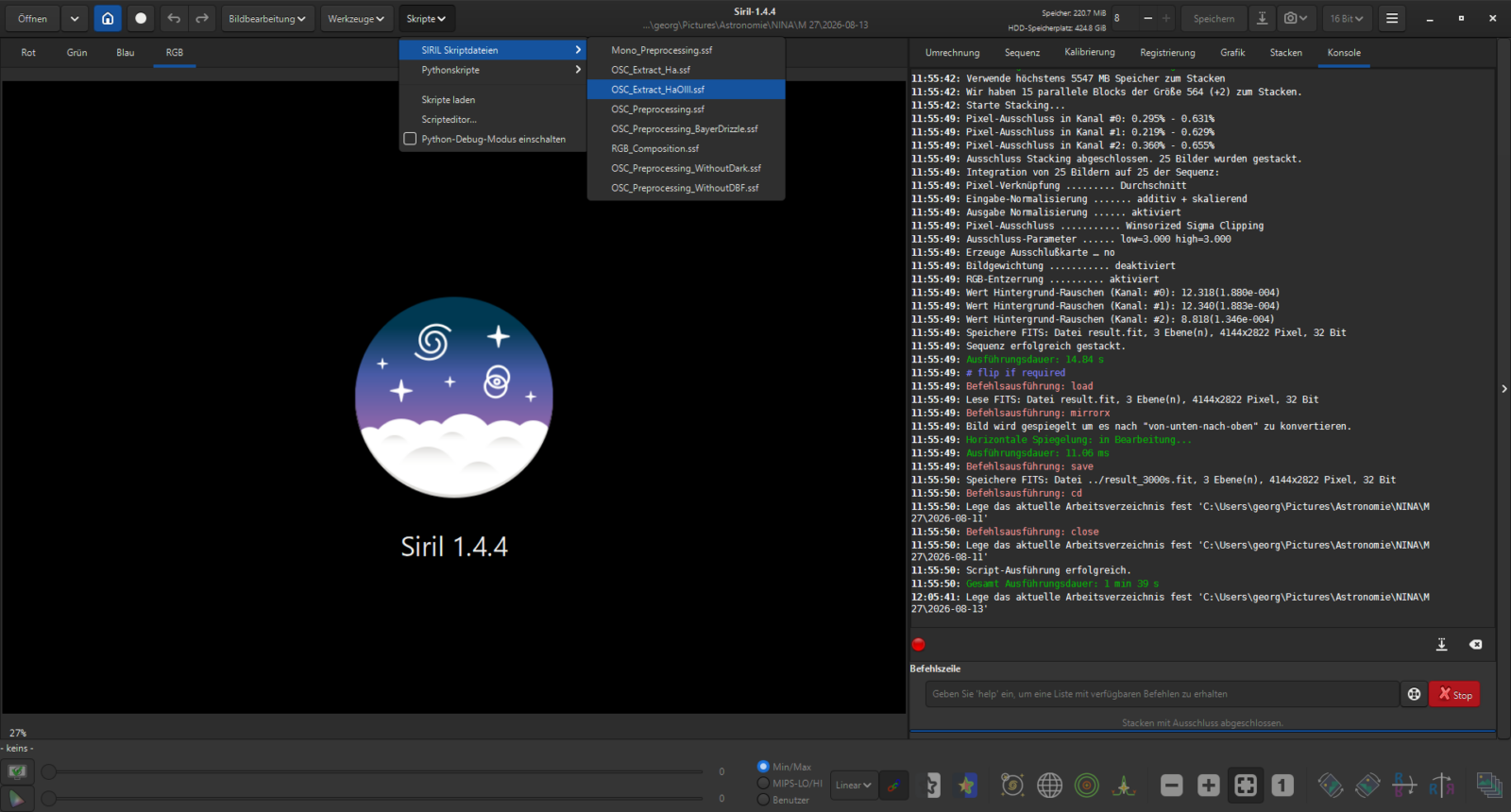
Task: Enable Python-Debug-Modus checkbox
Action: (x=410, y=139)
